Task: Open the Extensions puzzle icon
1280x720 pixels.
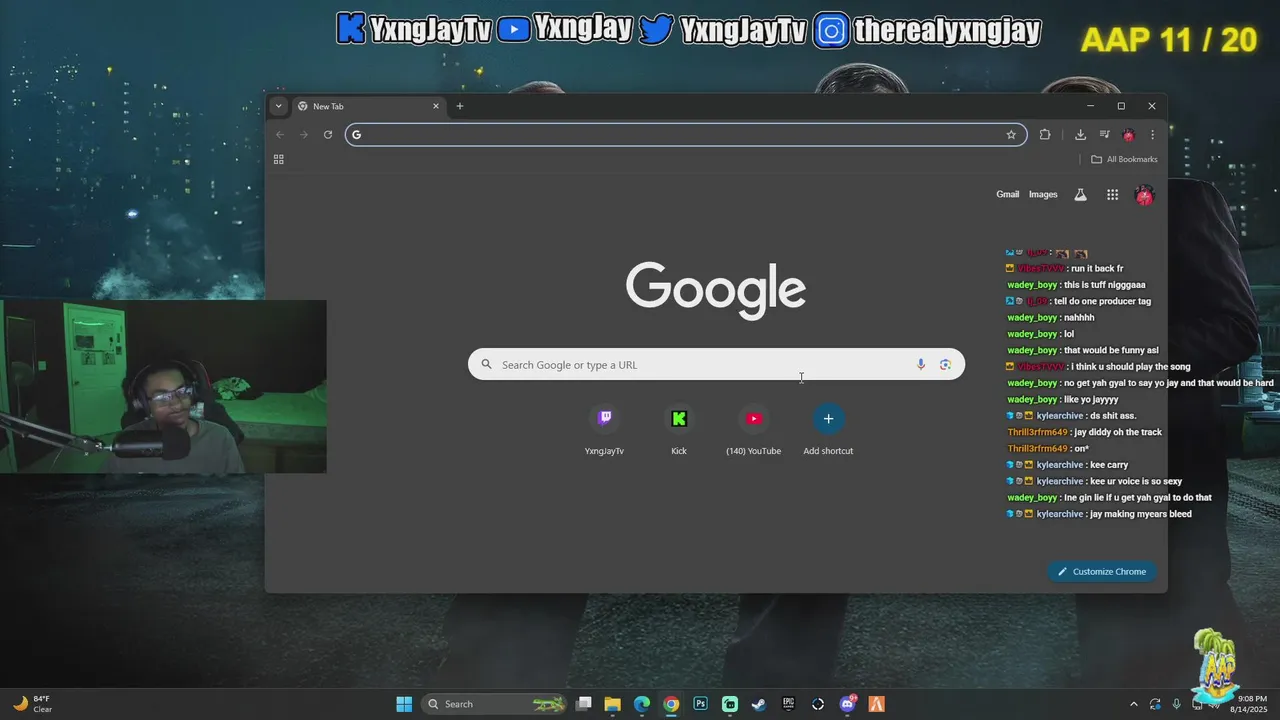Action: point(1045,135)
